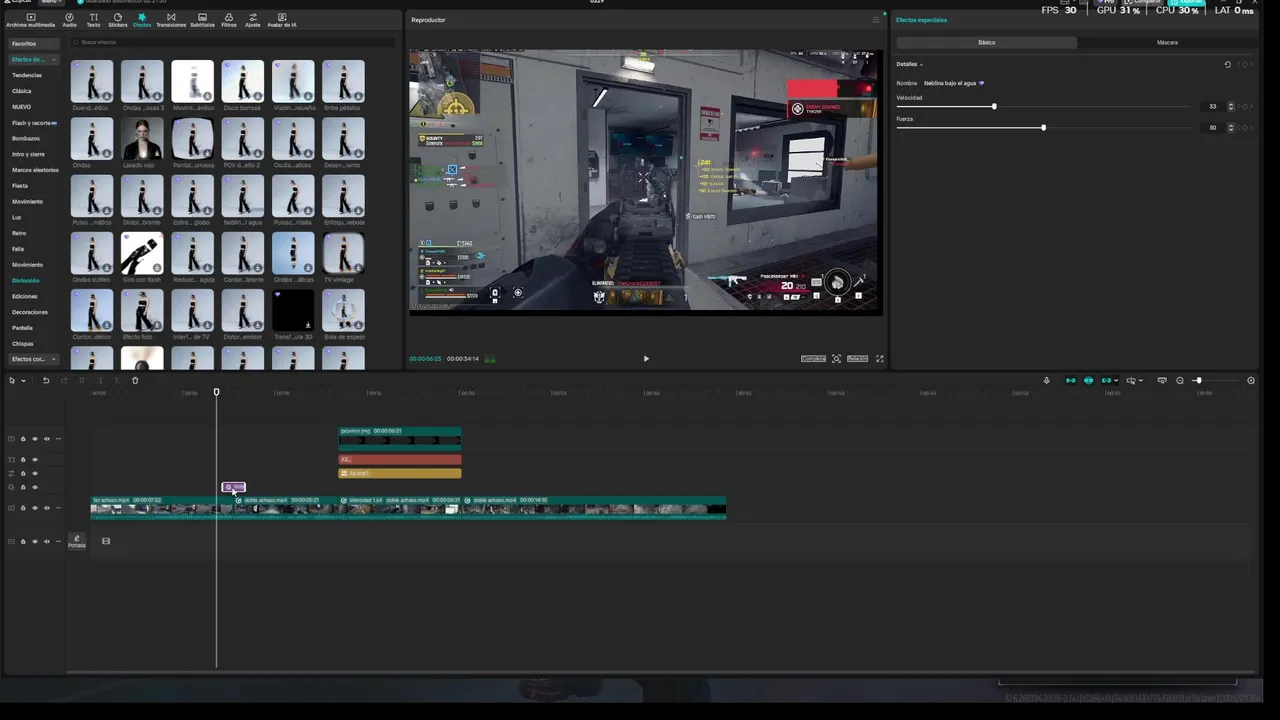The height and width of the screenshot is (720, 1280).
Task: Open the Stickers tab
Action: tap(117, 20)
